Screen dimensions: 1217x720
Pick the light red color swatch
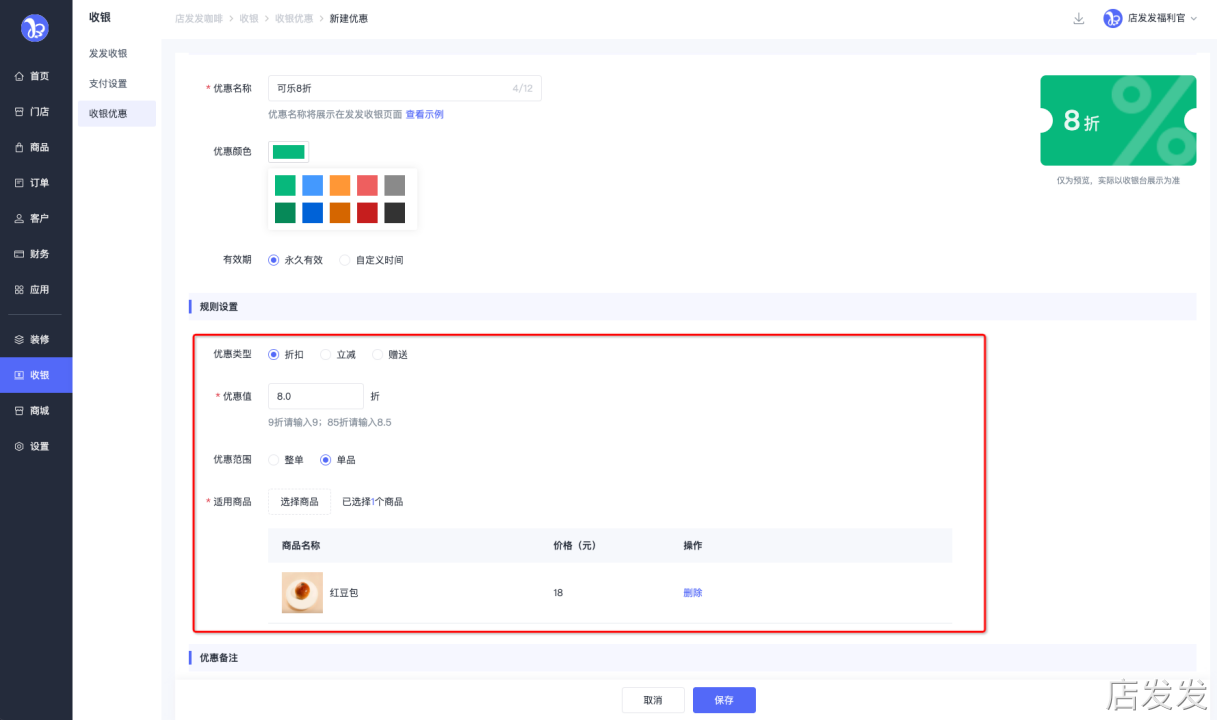pyautogui.click(x=367, y=185)
